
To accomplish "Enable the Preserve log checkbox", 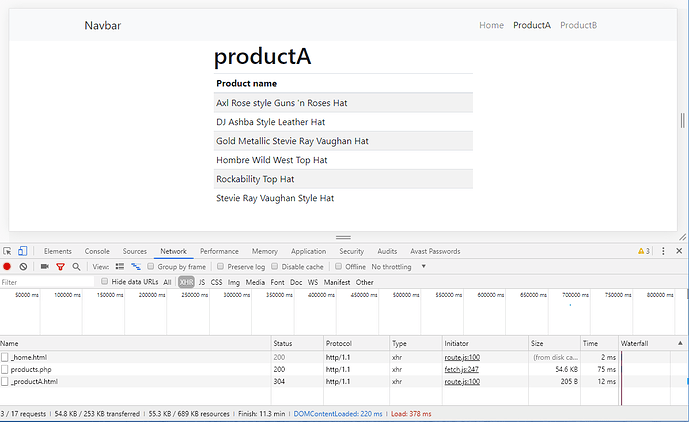I will 222,267.
